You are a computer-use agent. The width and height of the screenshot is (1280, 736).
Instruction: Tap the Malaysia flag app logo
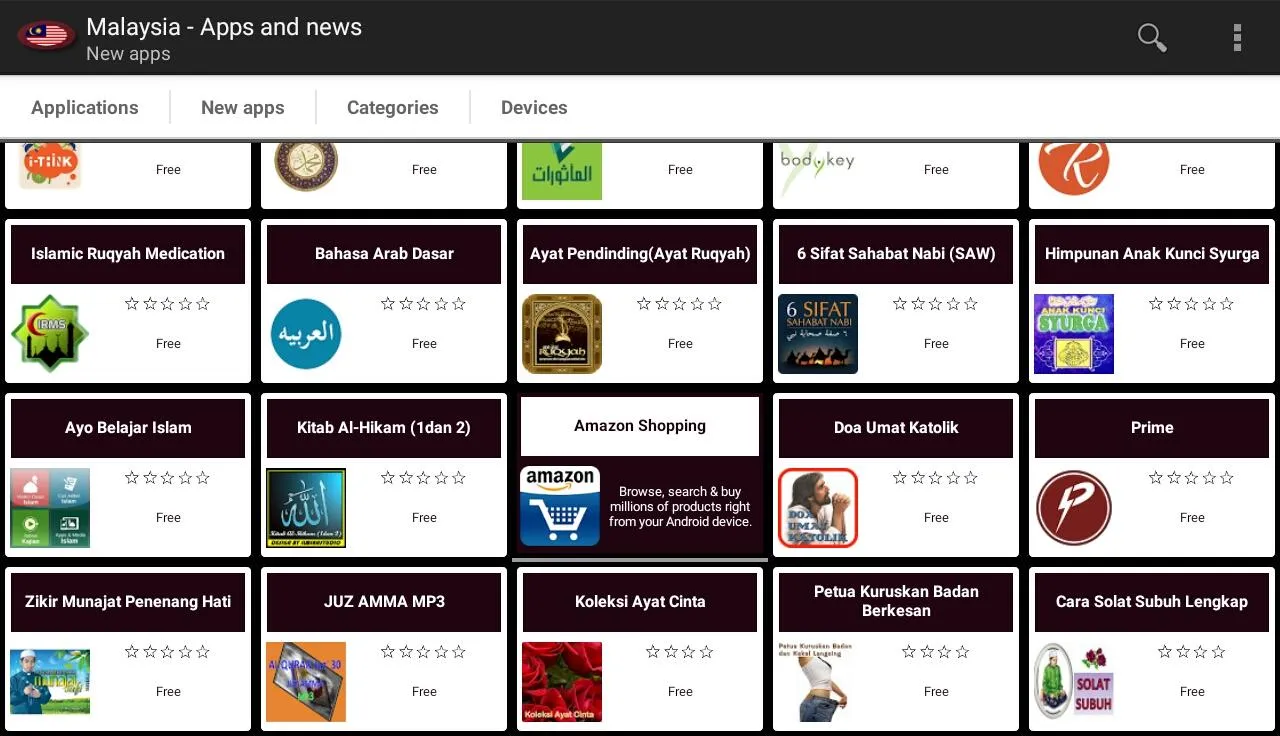point(46,36)
